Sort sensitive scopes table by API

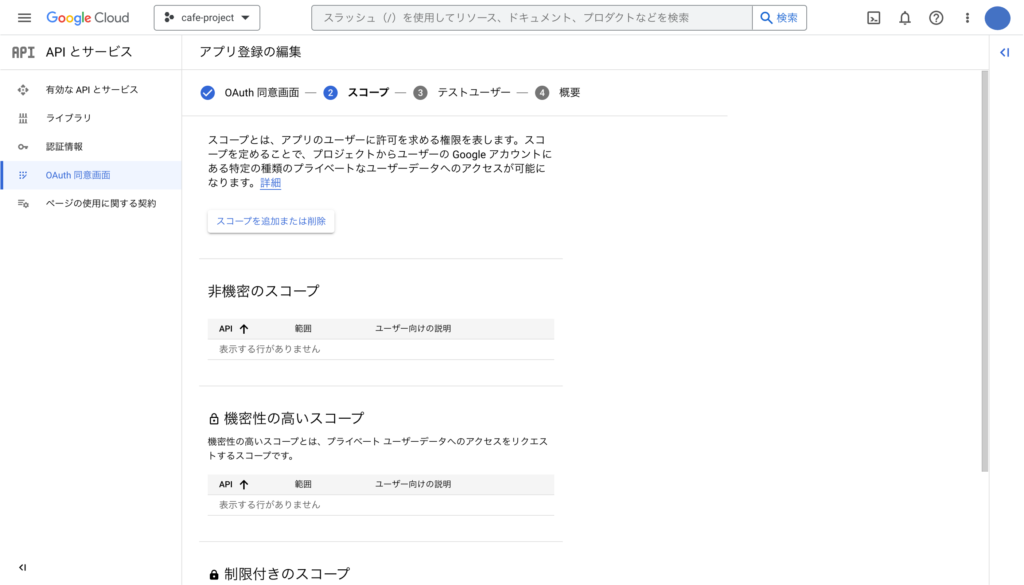coord(244,484)
